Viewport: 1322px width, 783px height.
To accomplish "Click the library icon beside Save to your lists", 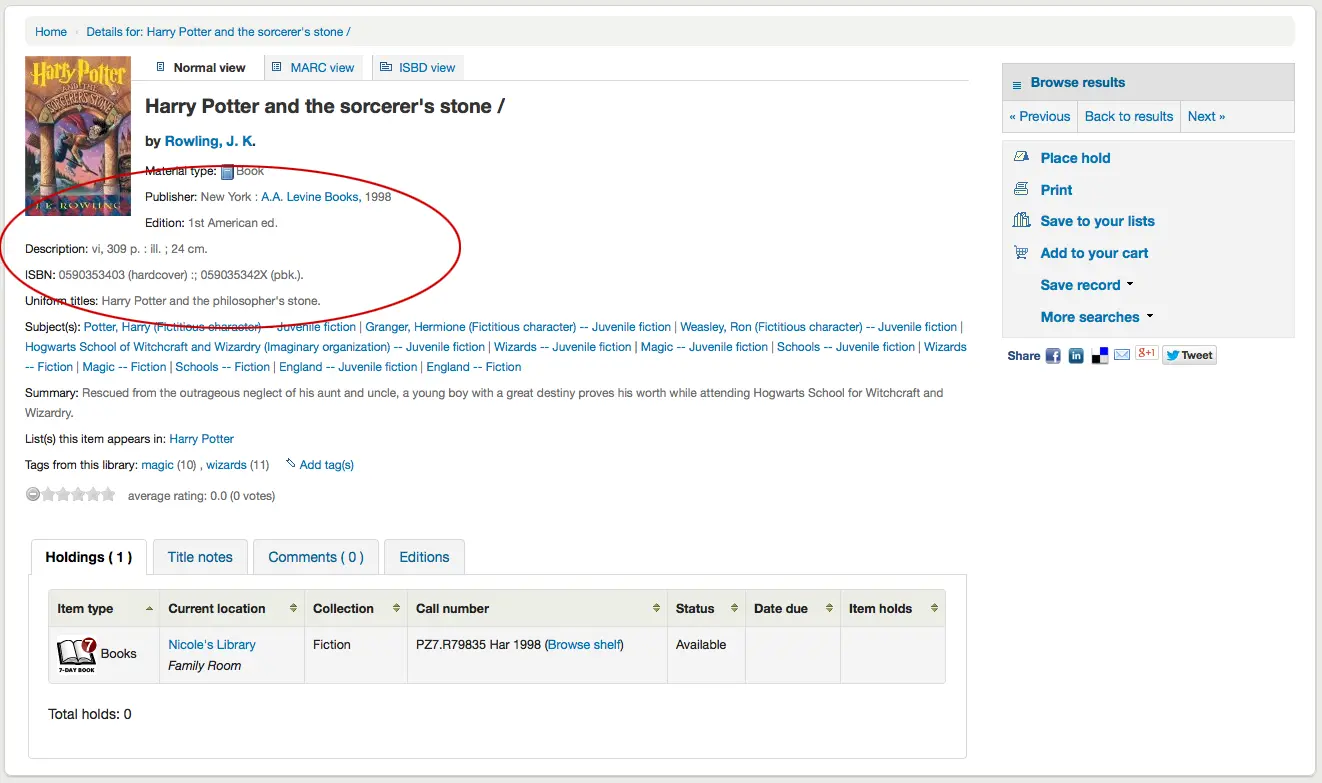I will 1021,220.
